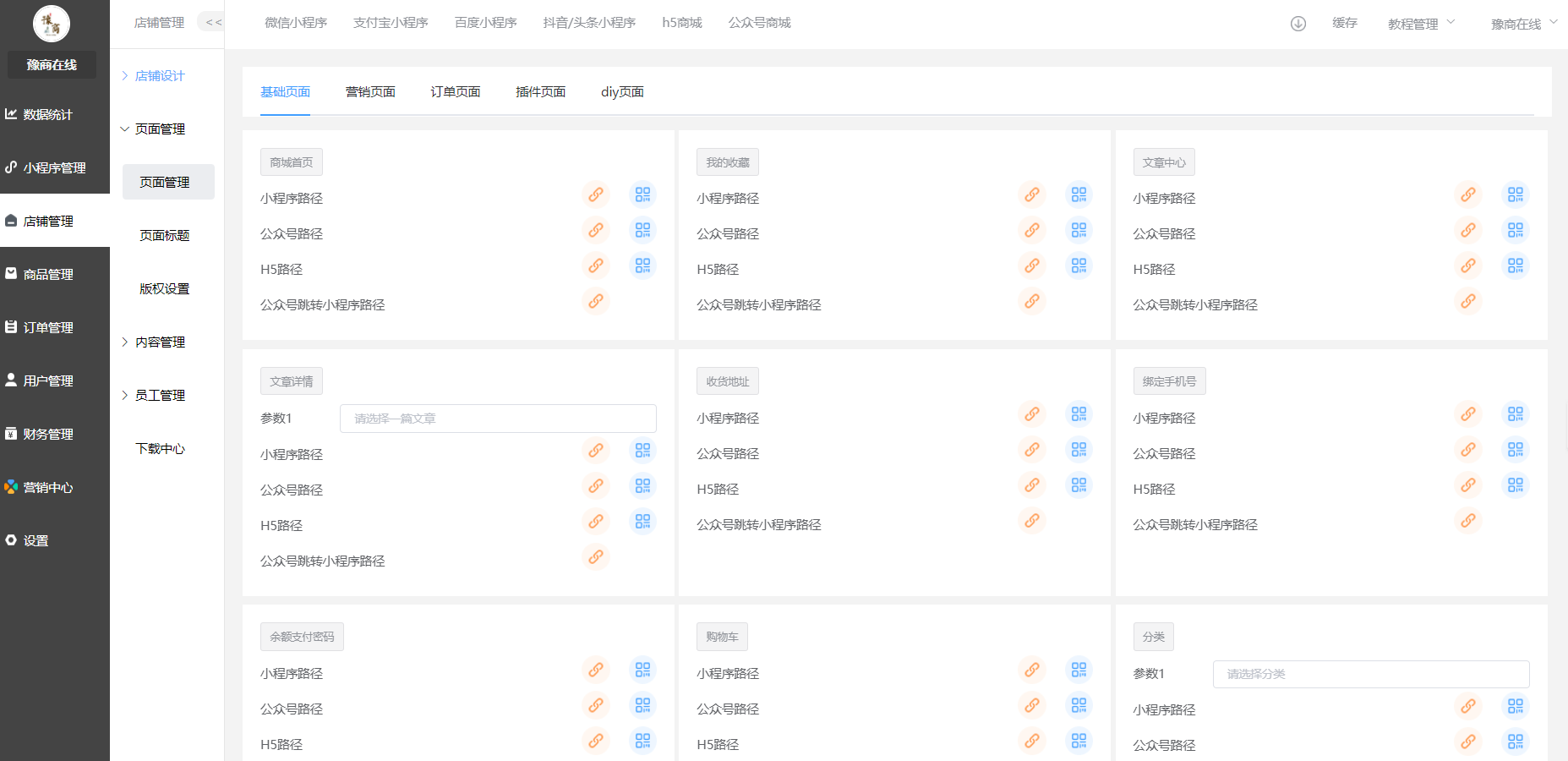Click the 豫商在线 logo avatar
The image size is (1568, 761).
click(52, 24)
